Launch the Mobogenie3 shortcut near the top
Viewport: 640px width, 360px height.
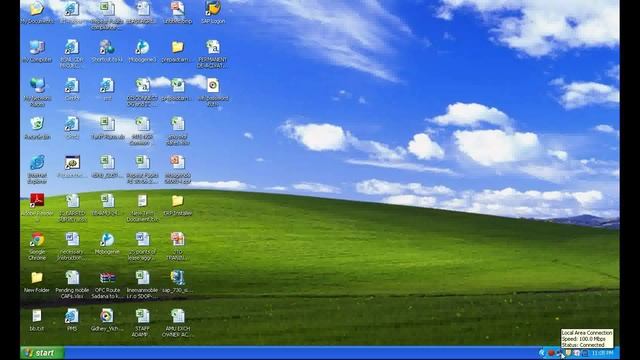pyautogui.click(x=142, y=47)
